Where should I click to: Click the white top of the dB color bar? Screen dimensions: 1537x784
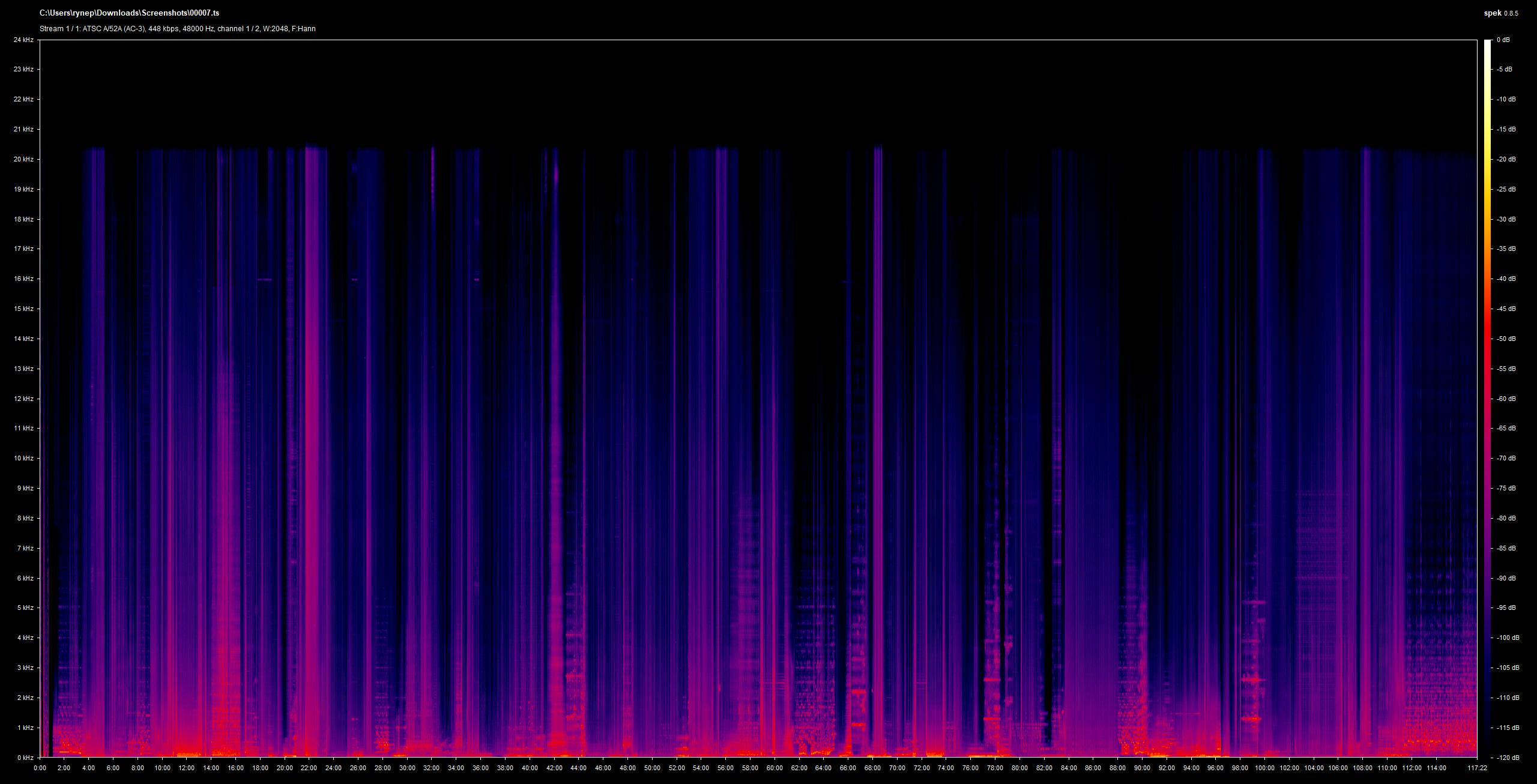point(1487,43)
